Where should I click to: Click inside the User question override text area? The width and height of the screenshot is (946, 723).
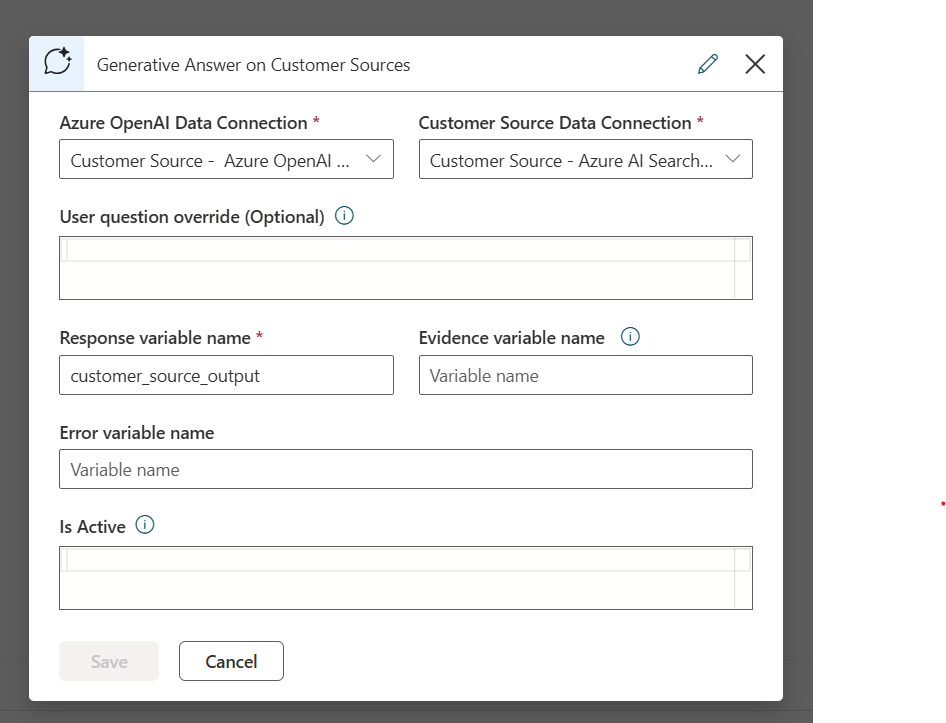pyautogui.click(x=406, y=268)
